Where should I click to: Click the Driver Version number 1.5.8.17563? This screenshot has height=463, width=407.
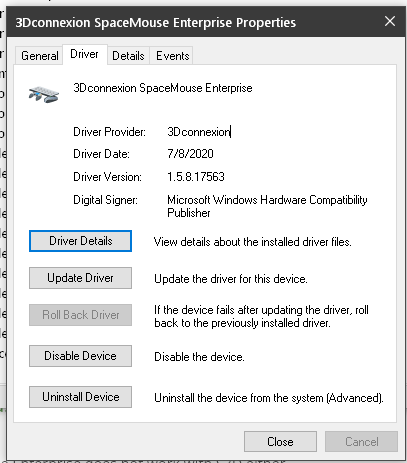[x=196, y=177]
